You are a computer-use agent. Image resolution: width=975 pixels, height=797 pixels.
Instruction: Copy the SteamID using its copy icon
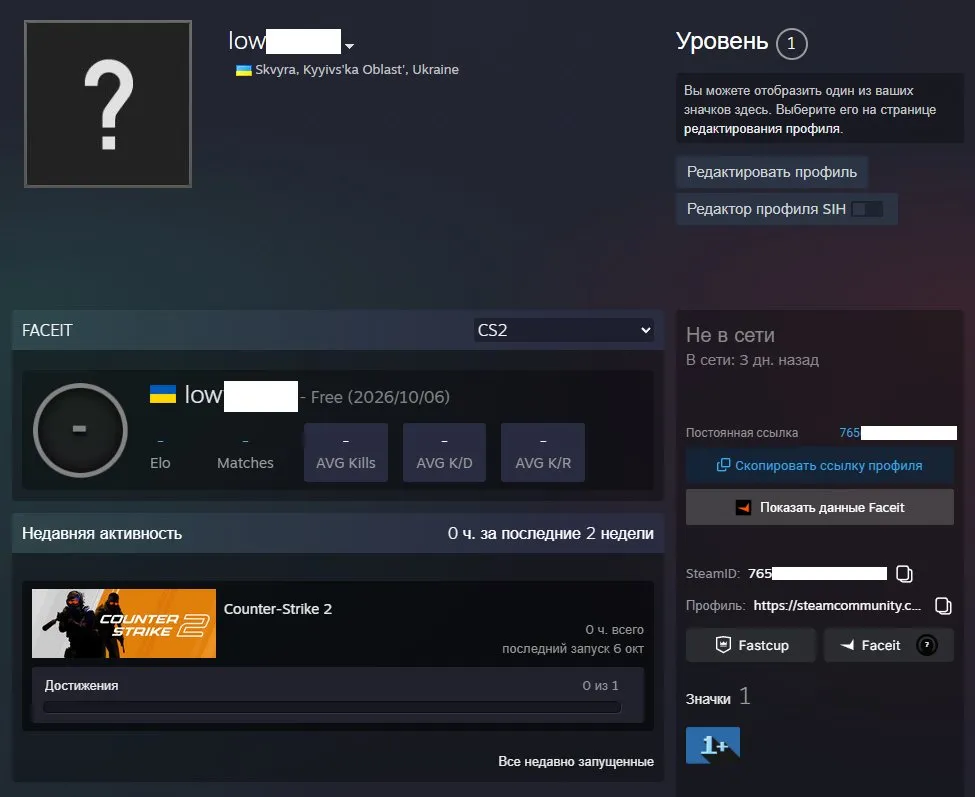[x=904, y=574]
